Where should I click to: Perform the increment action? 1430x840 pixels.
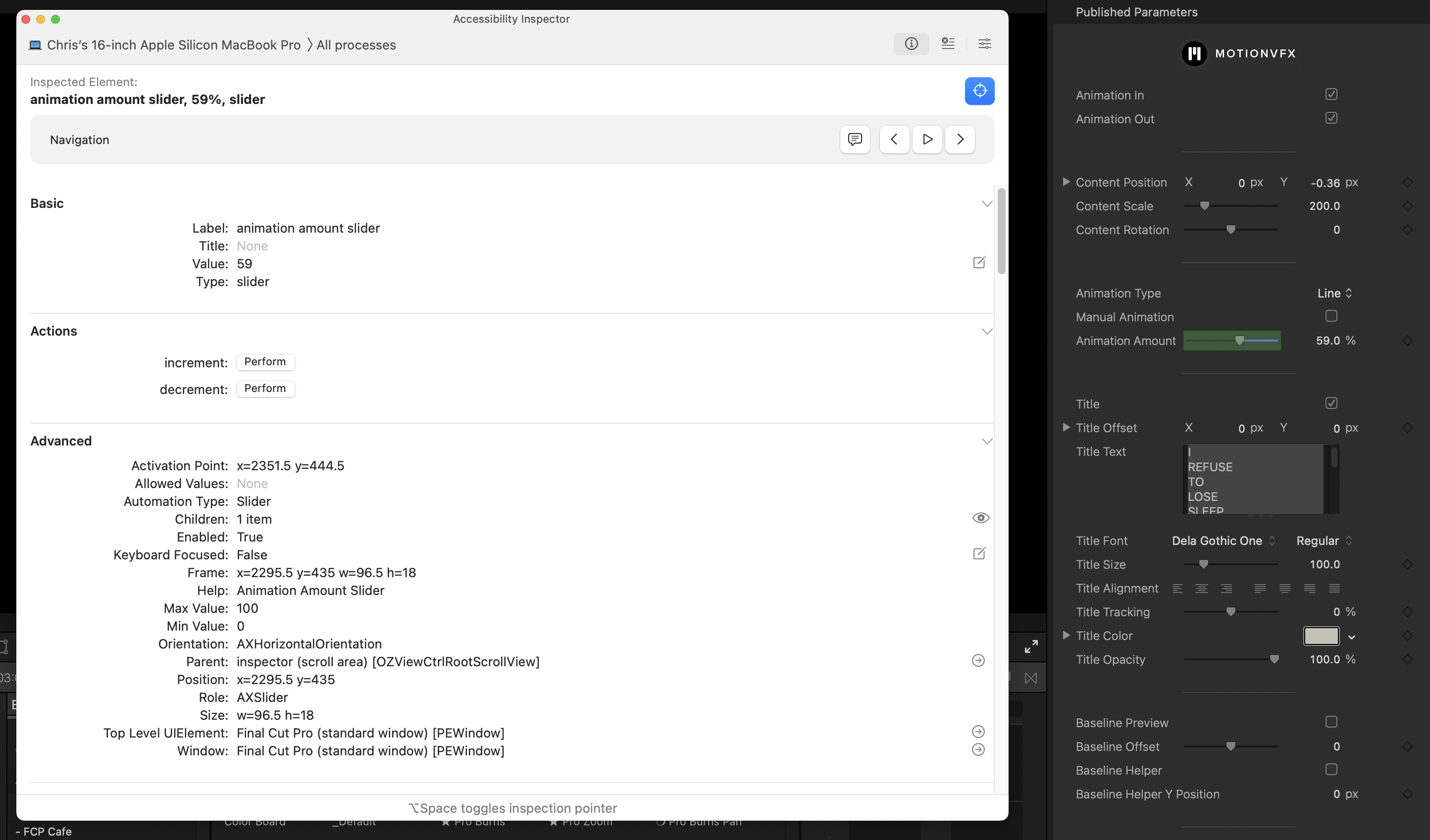[265, 362]
